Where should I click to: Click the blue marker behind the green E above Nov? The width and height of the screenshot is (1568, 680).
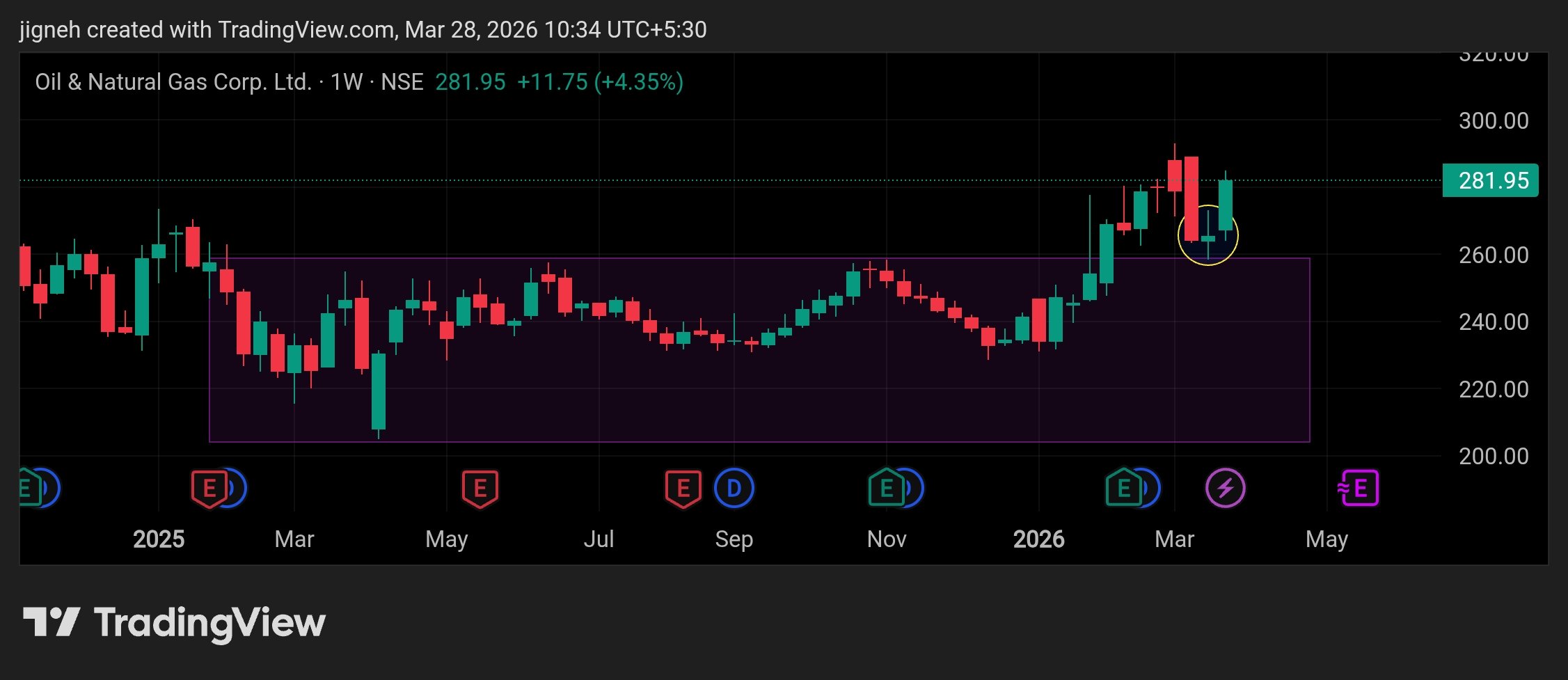coord(914,489)
